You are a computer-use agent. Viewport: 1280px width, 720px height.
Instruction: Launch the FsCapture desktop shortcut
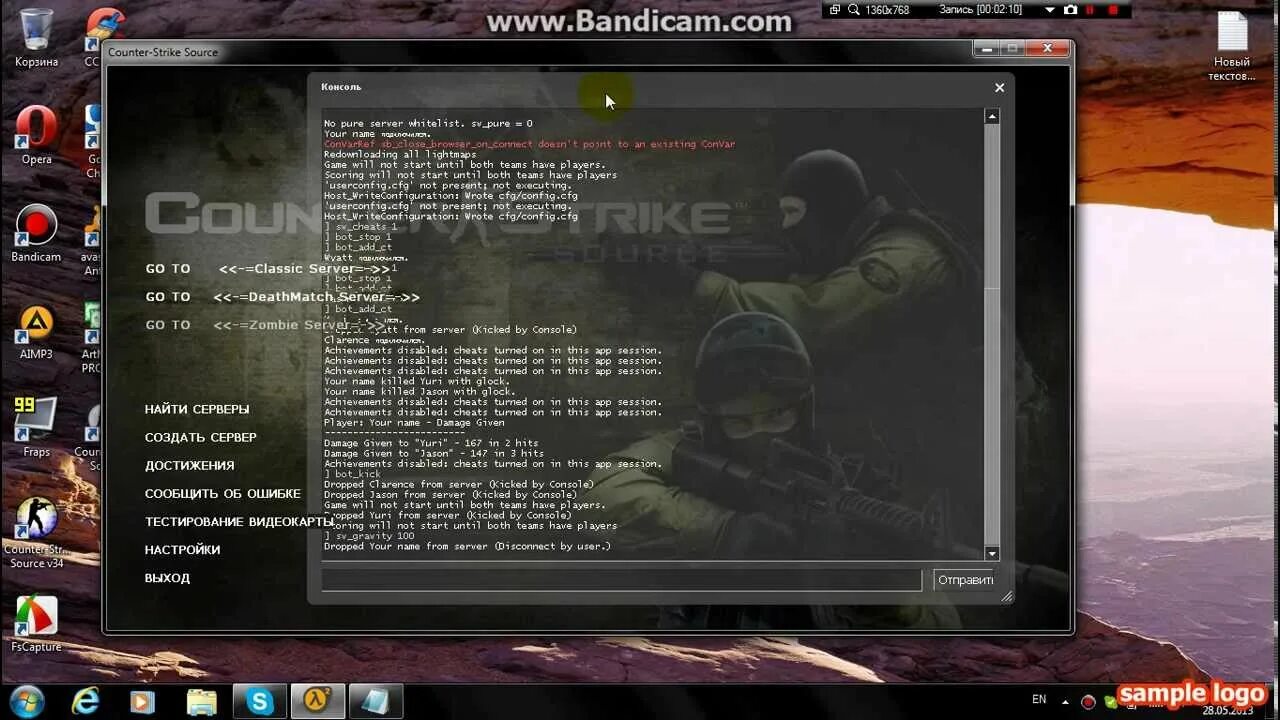pos(36,624)
